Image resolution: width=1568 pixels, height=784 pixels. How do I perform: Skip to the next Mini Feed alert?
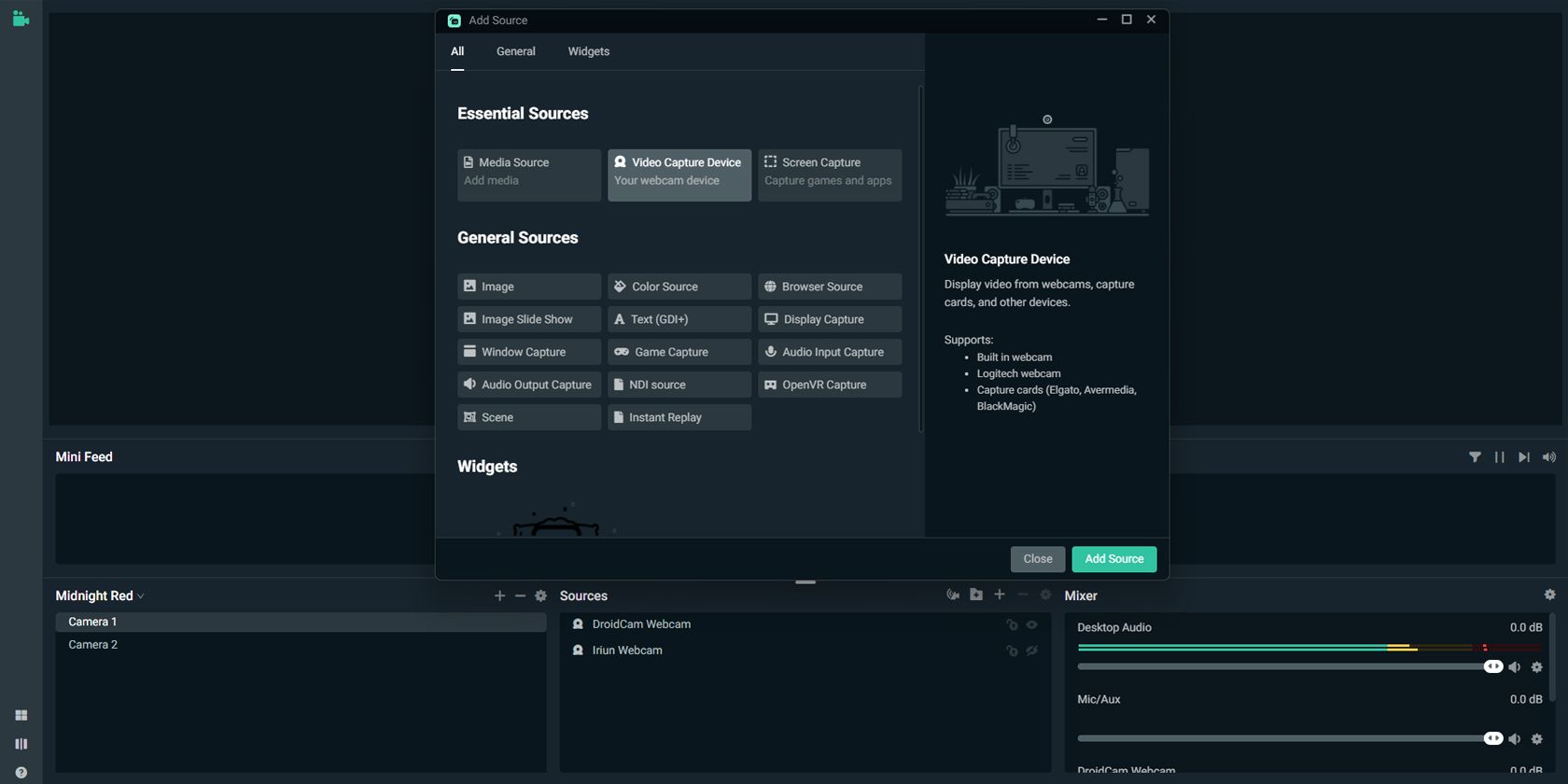point(1524,457)
